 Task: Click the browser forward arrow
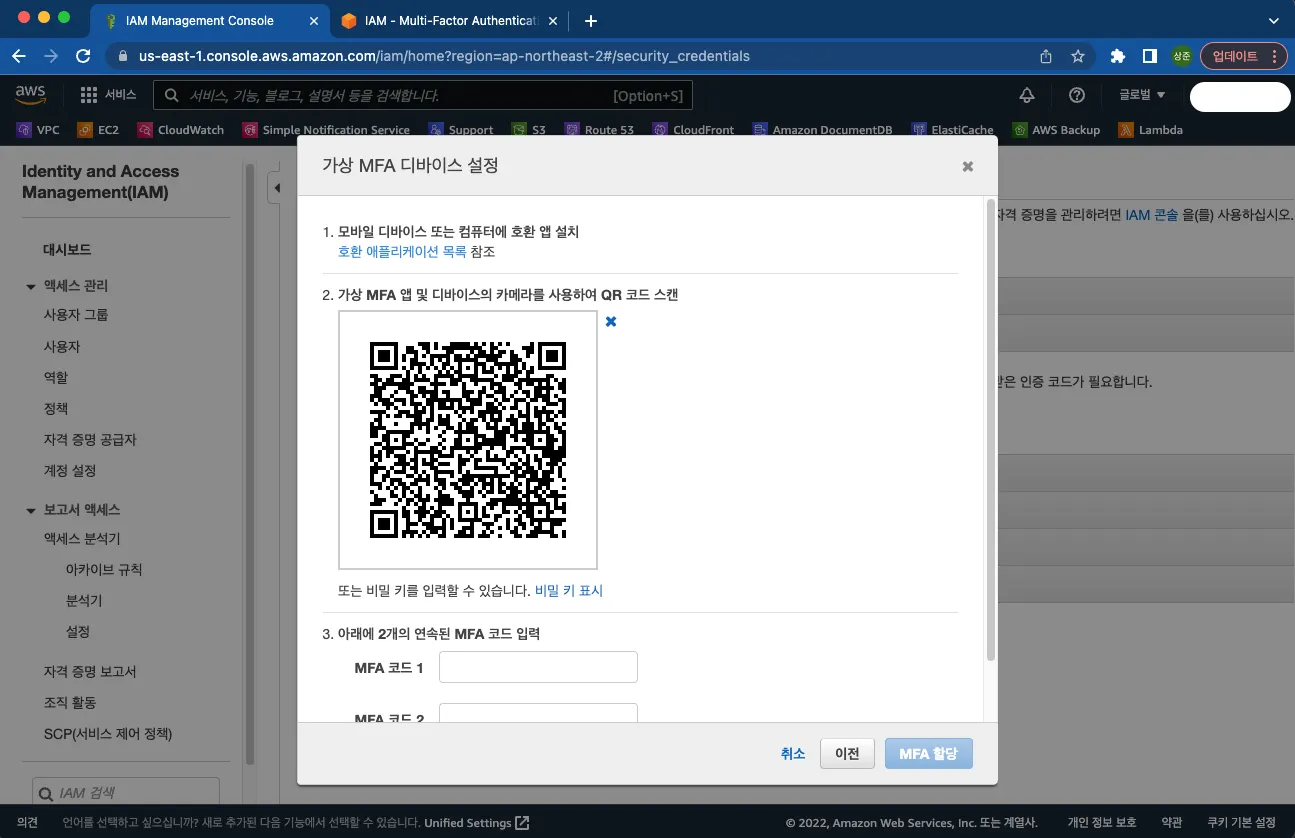(51, 56)
